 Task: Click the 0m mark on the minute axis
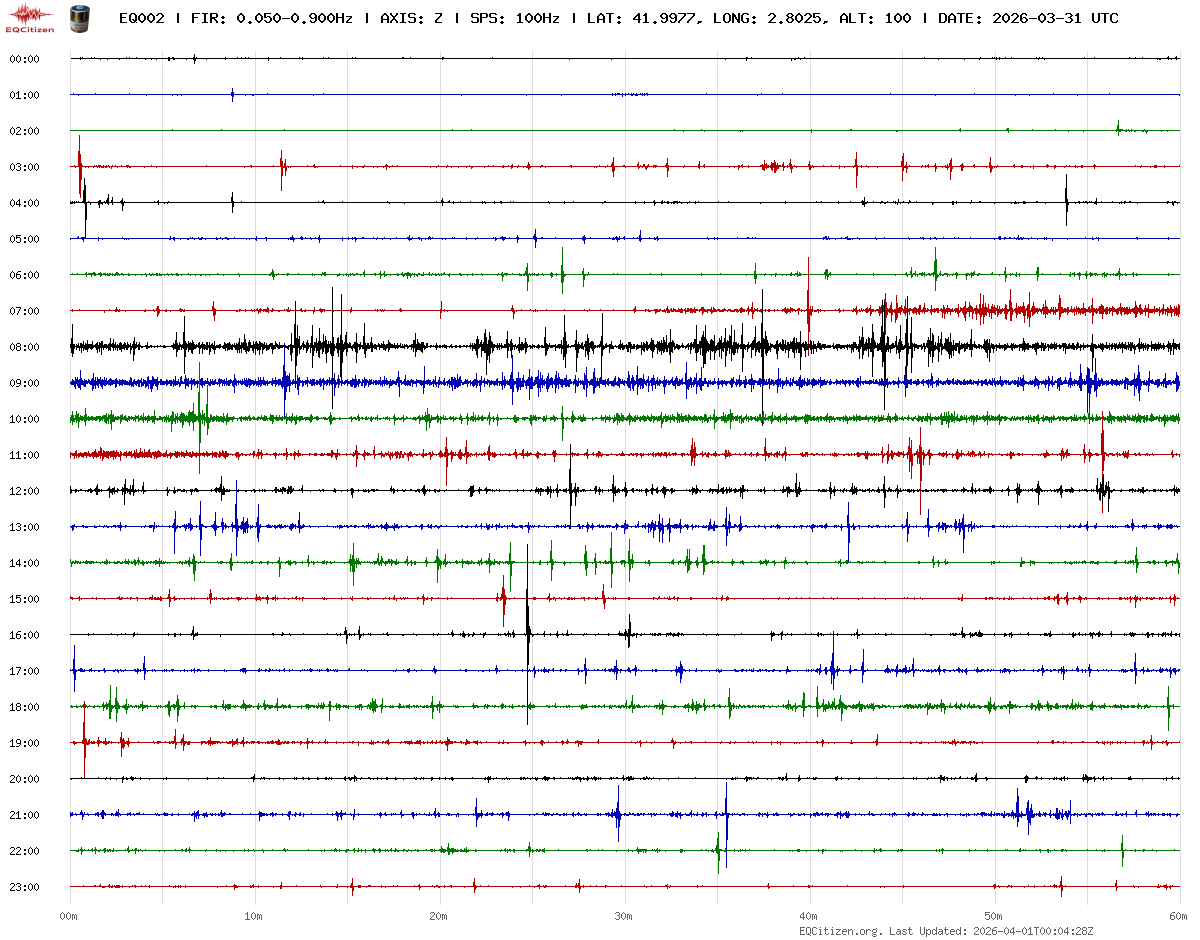[x=69, y=916]
